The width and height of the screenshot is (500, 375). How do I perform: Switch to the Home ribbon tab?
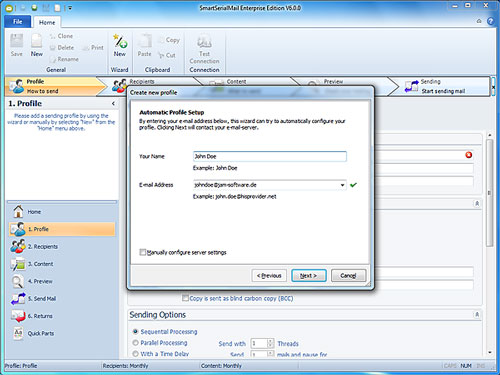(x=47, y=22)
